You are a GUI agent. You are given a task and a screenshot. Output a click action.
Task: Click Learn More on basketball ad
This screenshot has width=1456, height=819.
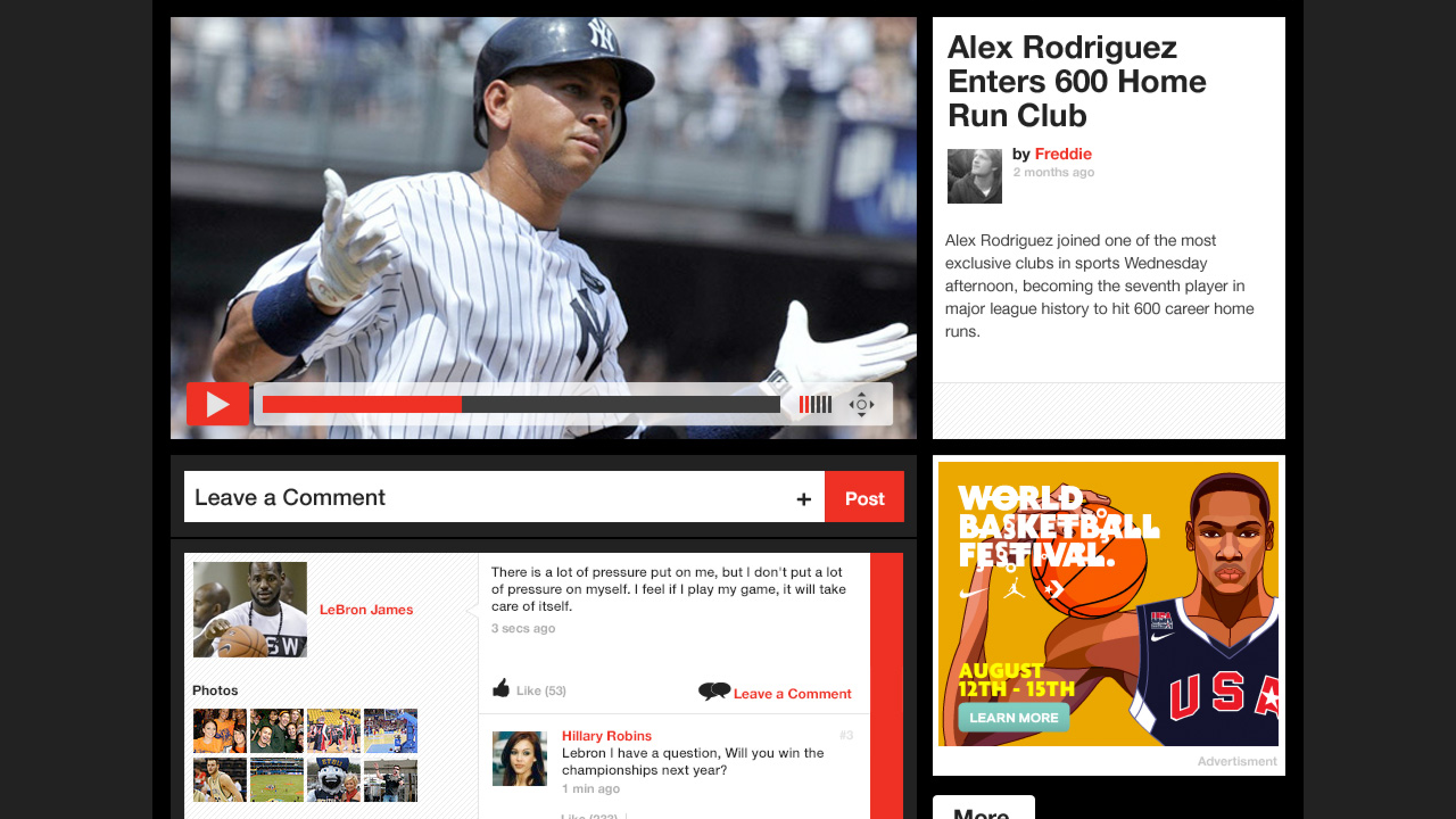click(x=1013, y=718)
